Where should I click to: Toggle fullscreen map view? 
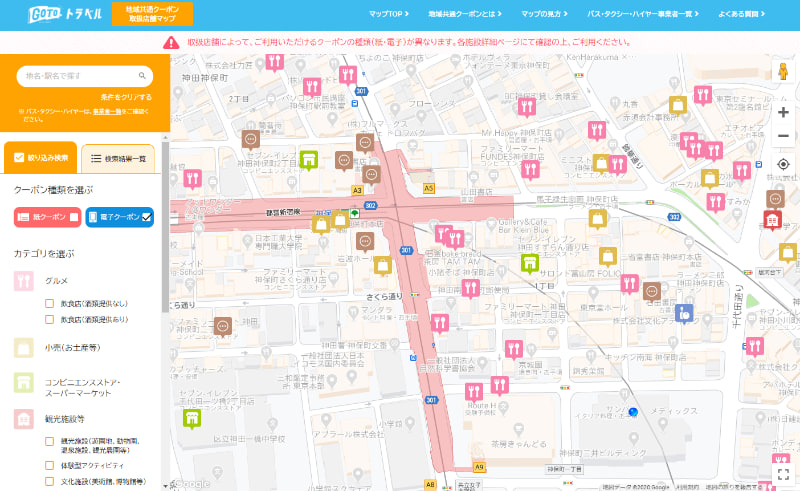point(784,474)
